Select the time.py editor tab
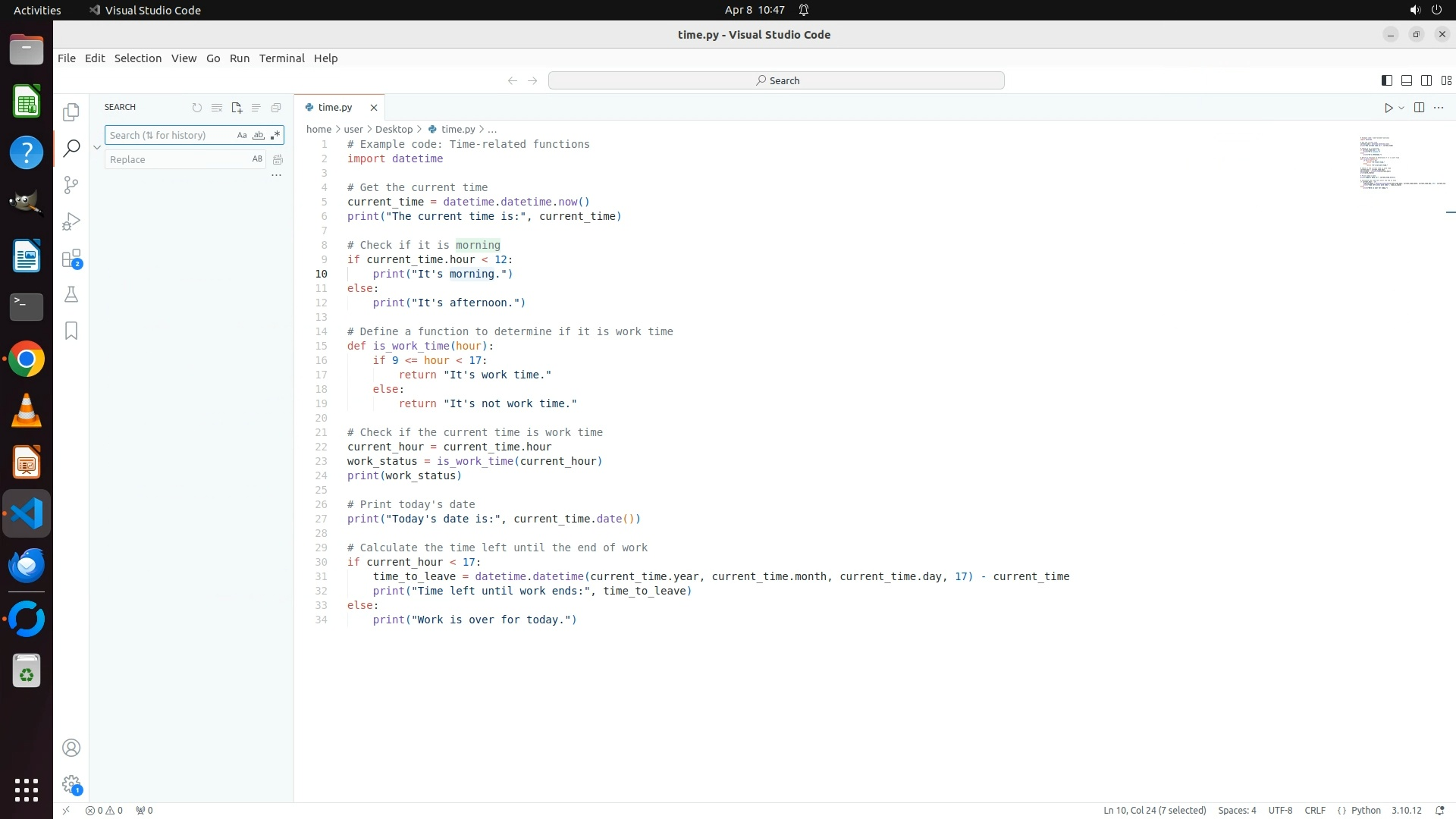This screenshot has height=819, width=1456. (334, 108)
